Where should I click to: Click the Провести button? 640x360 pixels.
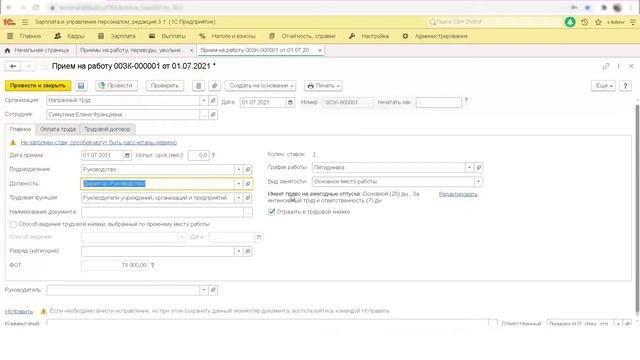click(116, 86)
